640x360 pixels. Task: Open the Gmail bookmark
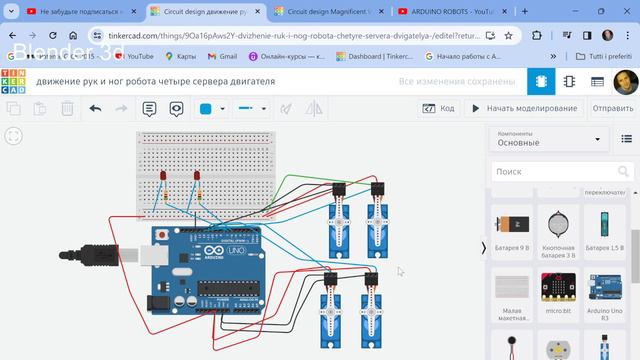(222, 56)
